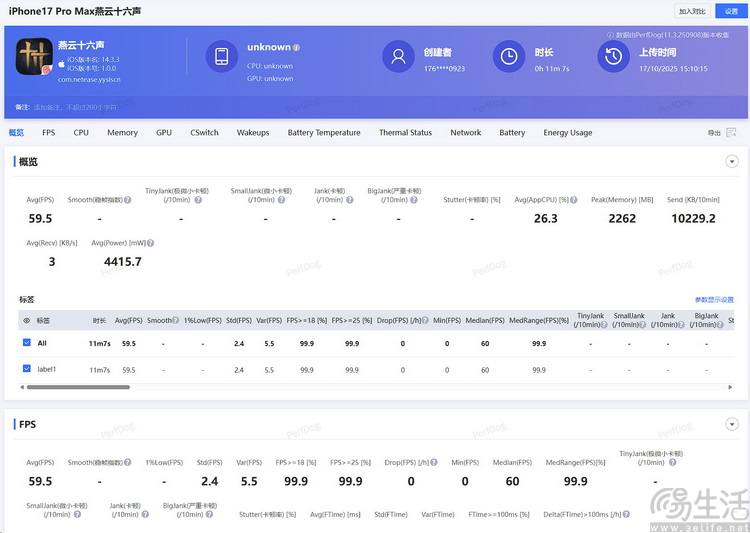Open the Thermal Status tab
750x533 pixels.
point(405,133)
